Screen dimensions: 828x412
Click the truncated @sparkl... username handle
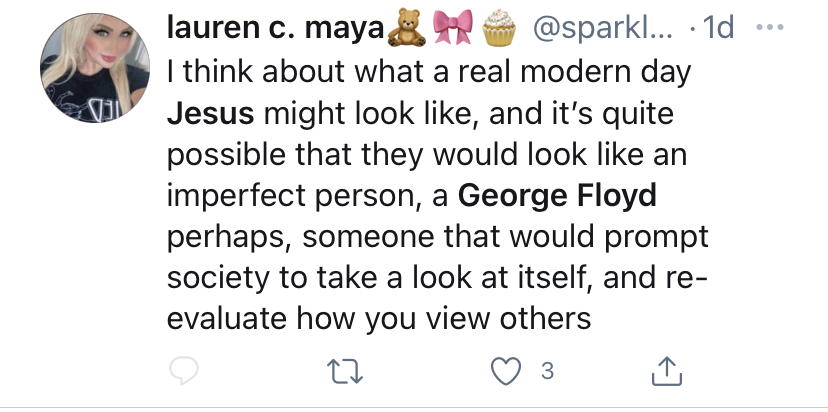[602, 29]
